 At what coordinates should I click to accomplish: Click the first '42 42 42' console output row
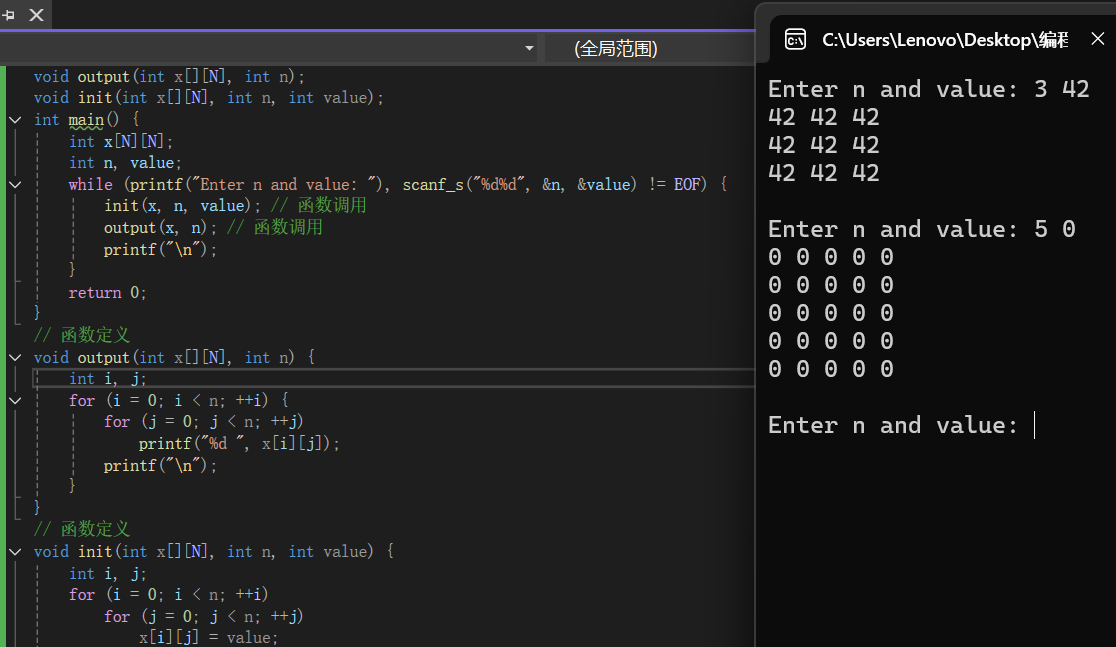coord(823,117)
